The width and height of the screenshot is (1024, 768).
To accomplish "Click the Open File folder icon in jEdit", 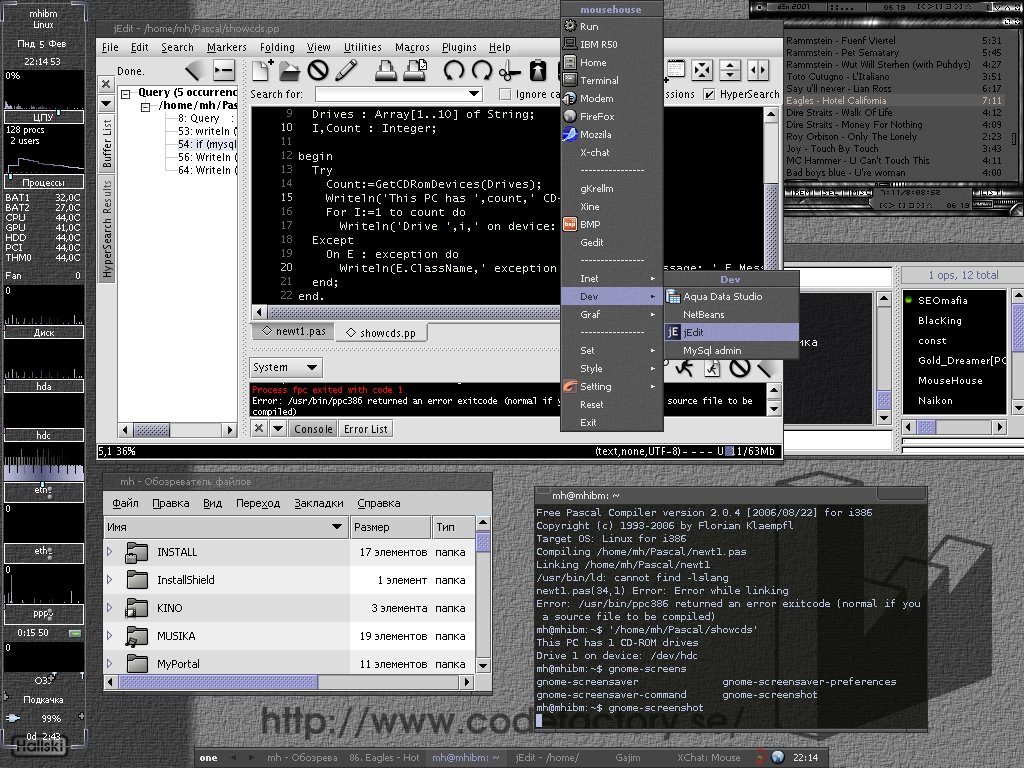I will [x=289, y=70].
